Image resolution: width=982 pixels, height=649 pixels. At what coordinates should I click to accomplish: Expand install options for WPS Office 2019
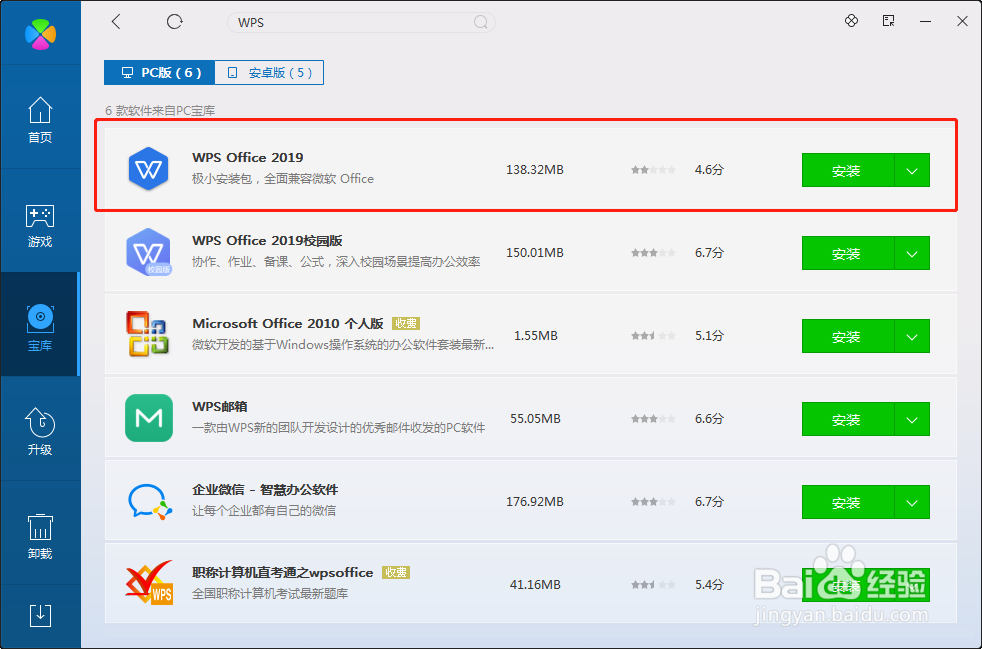[x=912, y=170]
